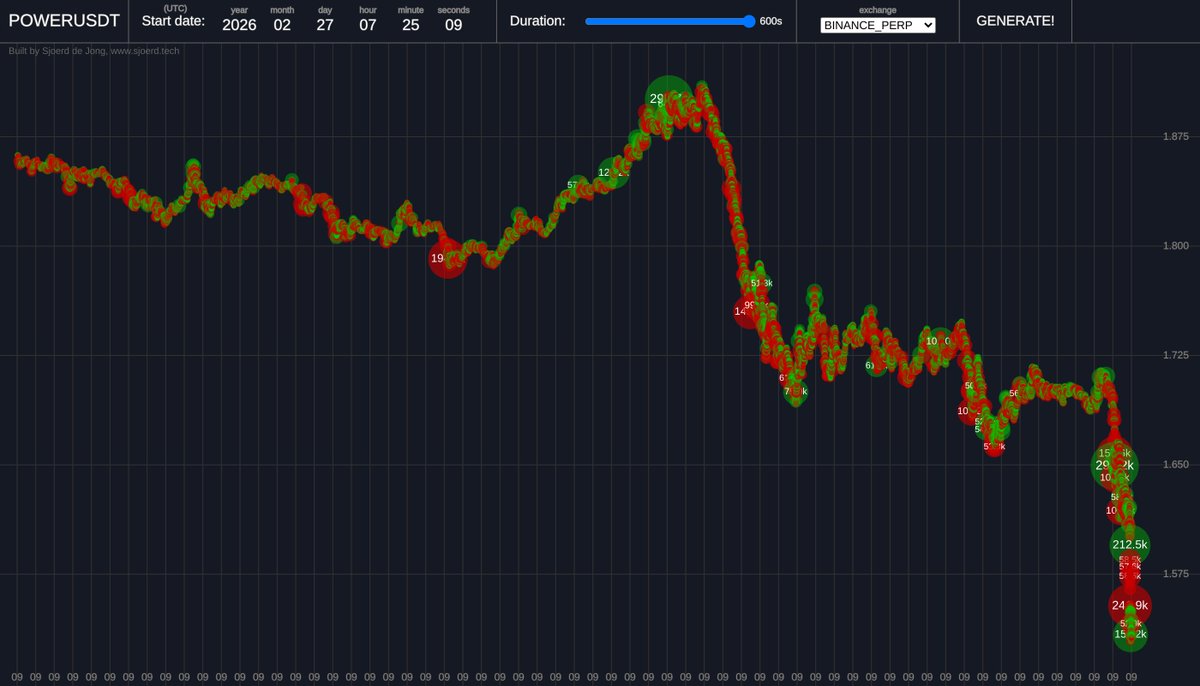The image size is (1200, 686).
Task: Open the www.sjoerd.tech credit link
Action: click(x=143, y=50)
